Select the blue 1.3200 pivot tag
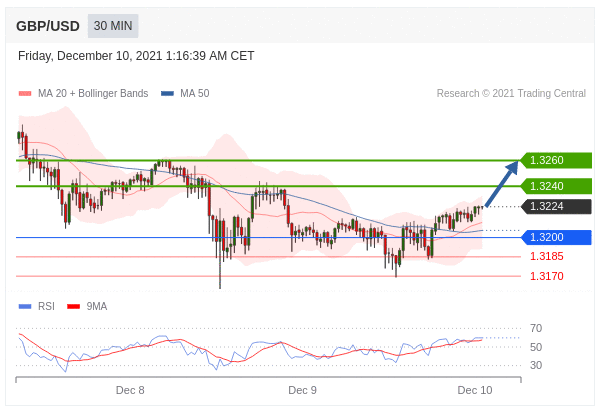The image size is (595, 410). click(556, 237)
